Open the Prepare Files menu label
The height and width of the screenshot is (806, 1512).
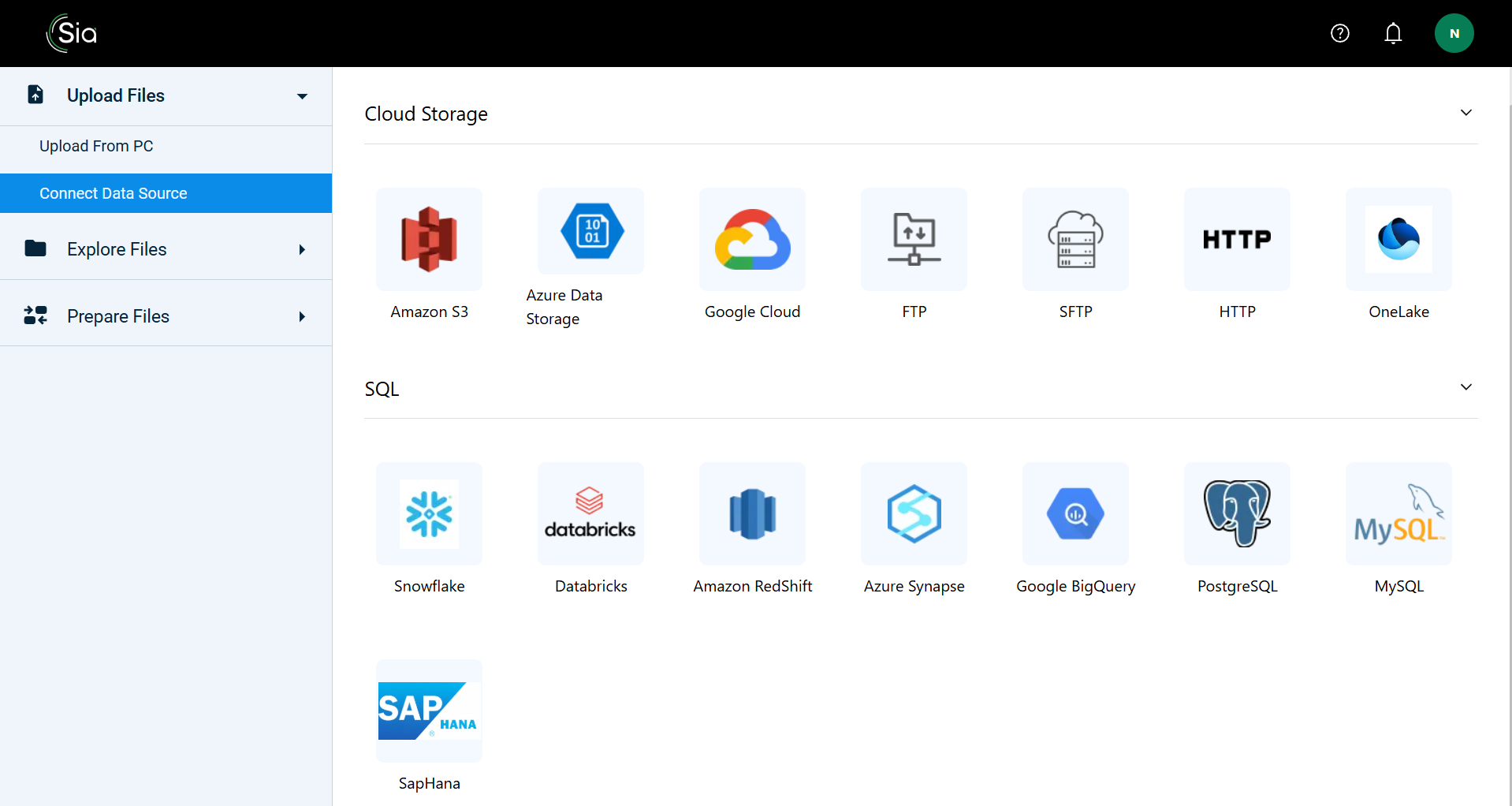pos(118,316)
